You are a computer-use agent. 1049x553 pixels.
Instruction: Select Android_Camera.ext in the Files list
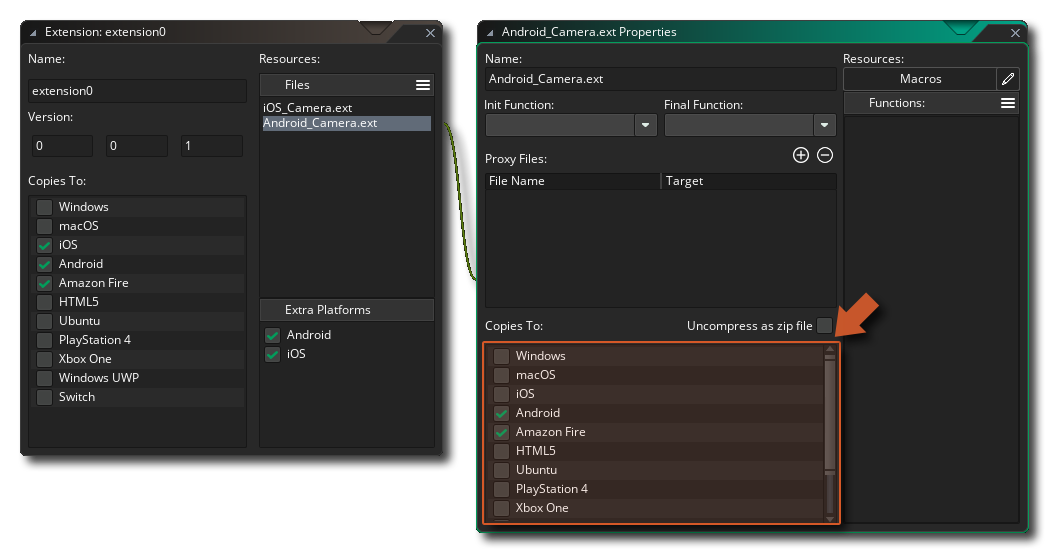pyautogui.click(x=320, y=124)
